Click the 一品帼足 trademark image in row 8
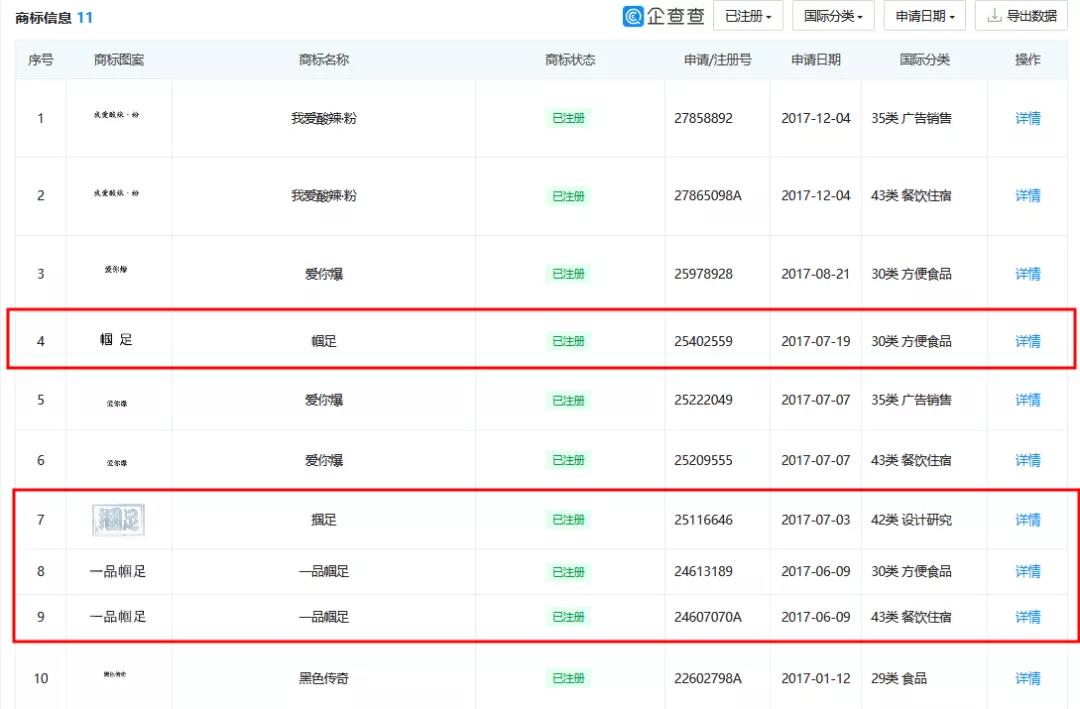This screenshot has height=709, width=1080. 118,572
